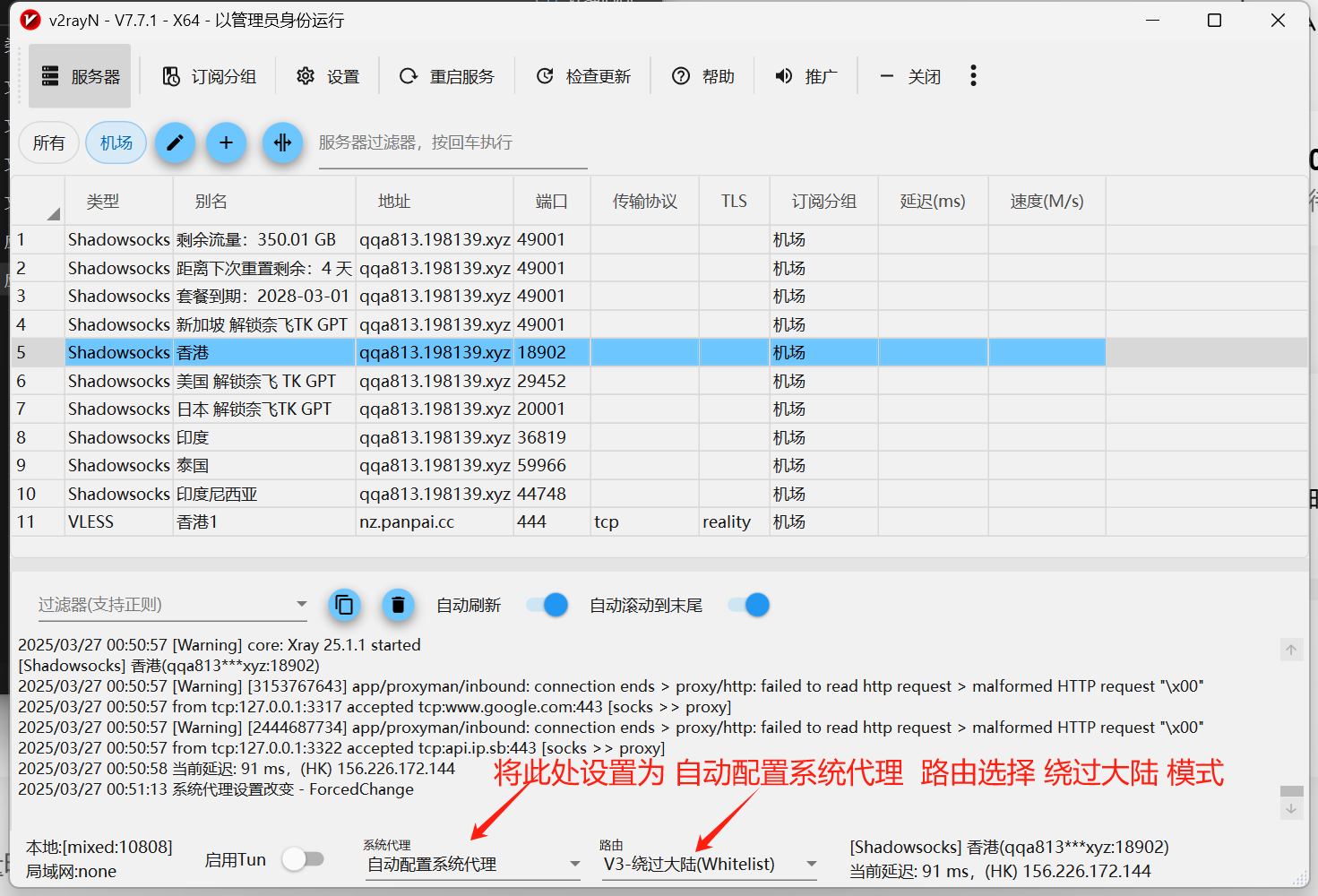1318x896 pixels.
Task: Select the 所有 group tab
Action: coord(48,142)
